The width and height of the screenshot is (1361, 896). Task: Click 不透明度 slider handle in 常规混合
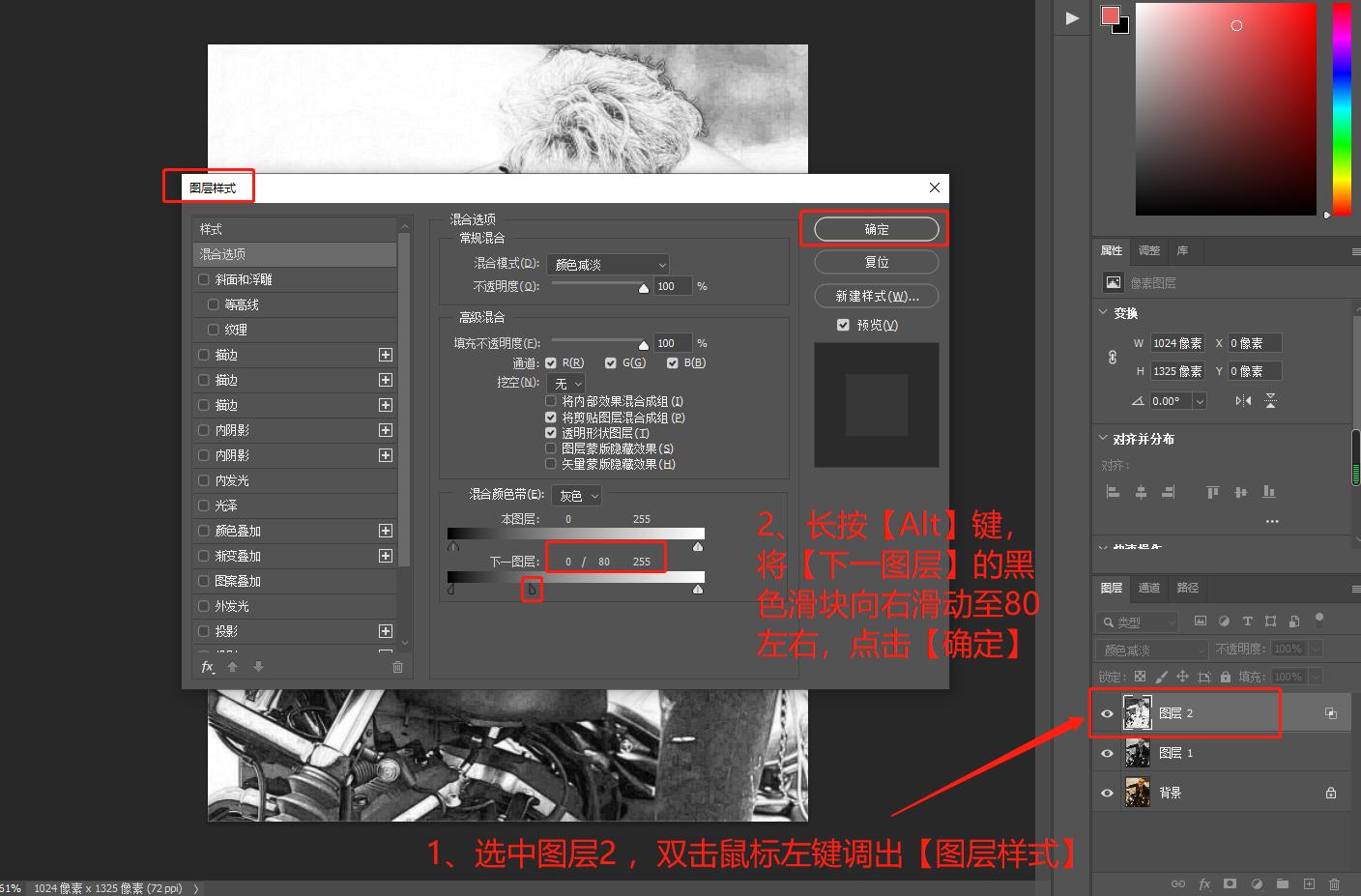(644, 288)
